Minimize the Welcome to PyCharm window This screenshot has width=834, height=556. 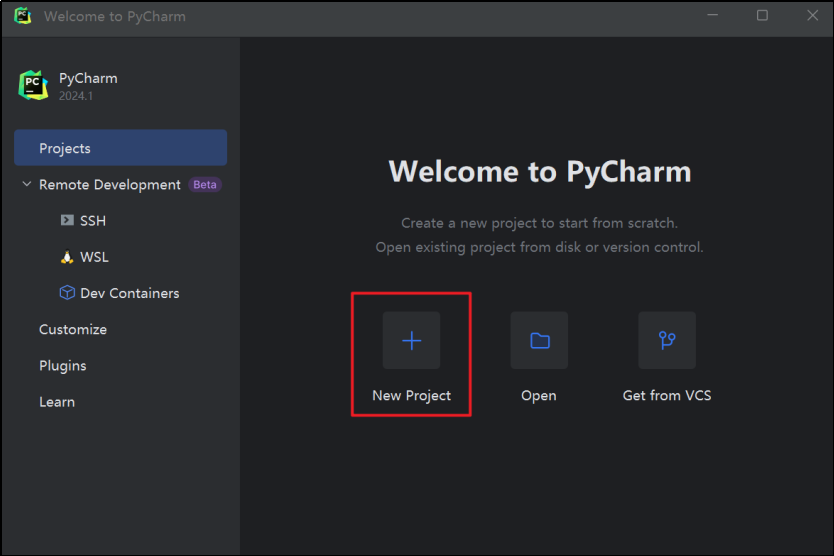tap(713, 15)
